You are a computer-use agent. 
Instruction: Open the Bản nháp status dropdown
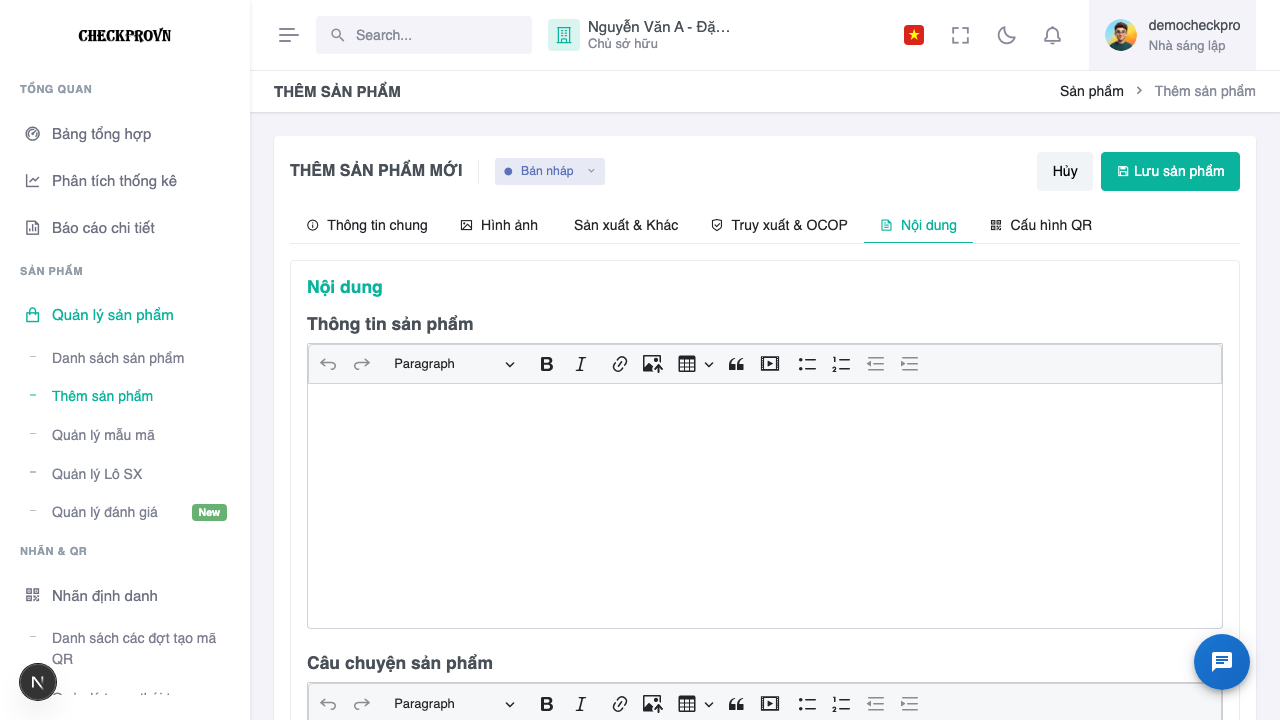(x=550, y=171)
